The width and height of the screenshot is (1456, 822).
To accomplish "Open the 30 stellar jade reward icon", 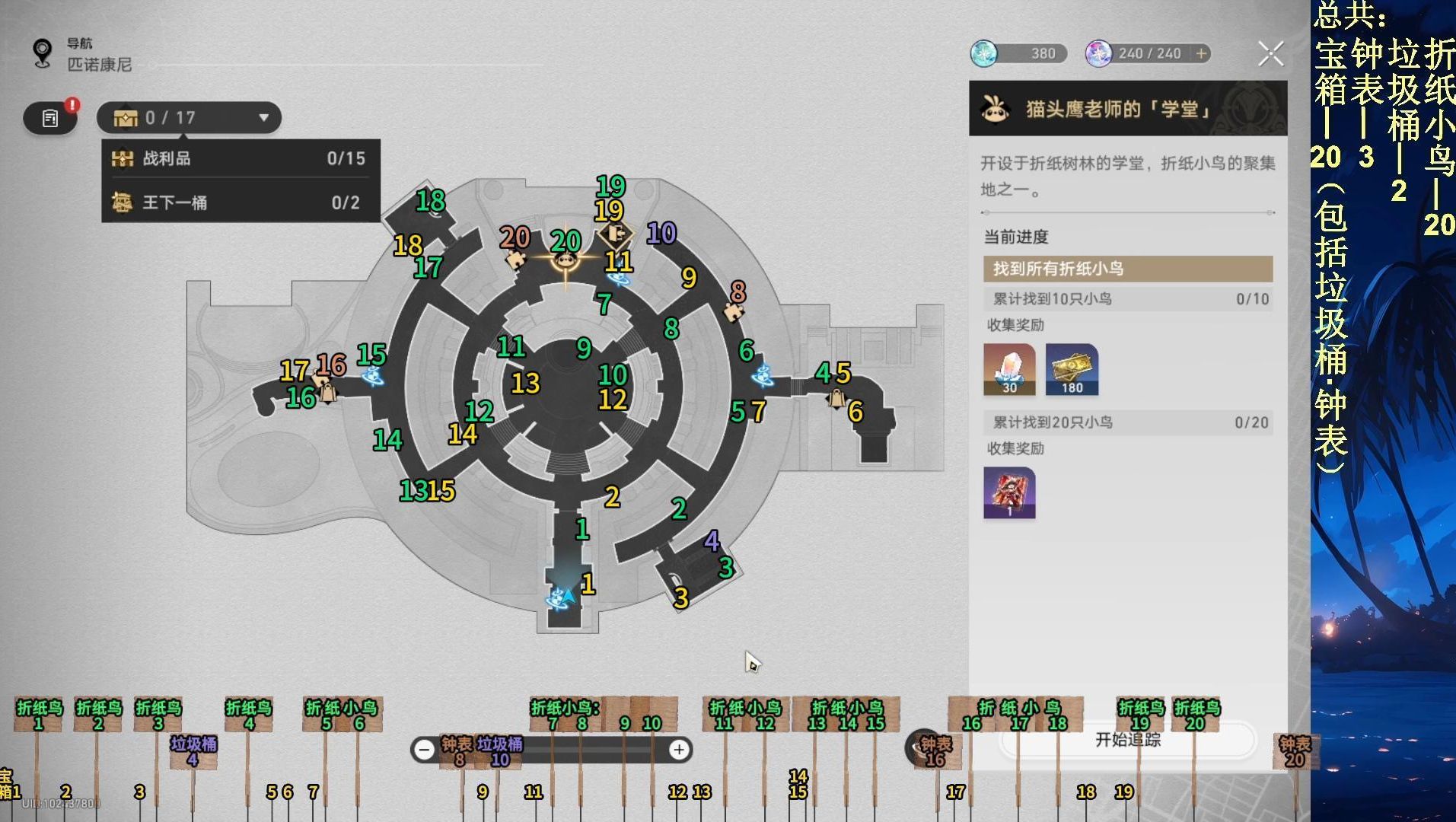I will 1009,369.
